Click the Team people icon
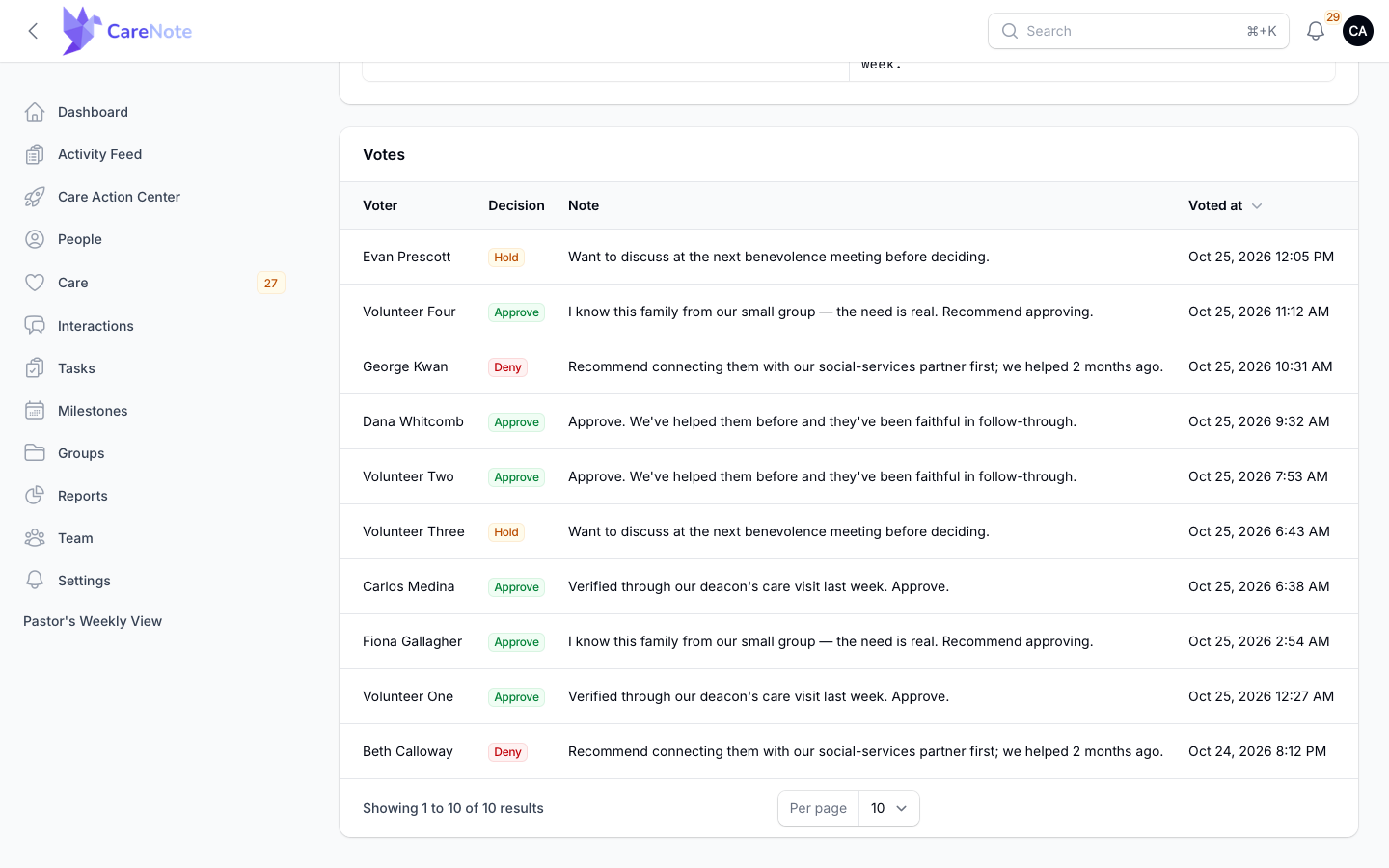 (x=35, y=538)
